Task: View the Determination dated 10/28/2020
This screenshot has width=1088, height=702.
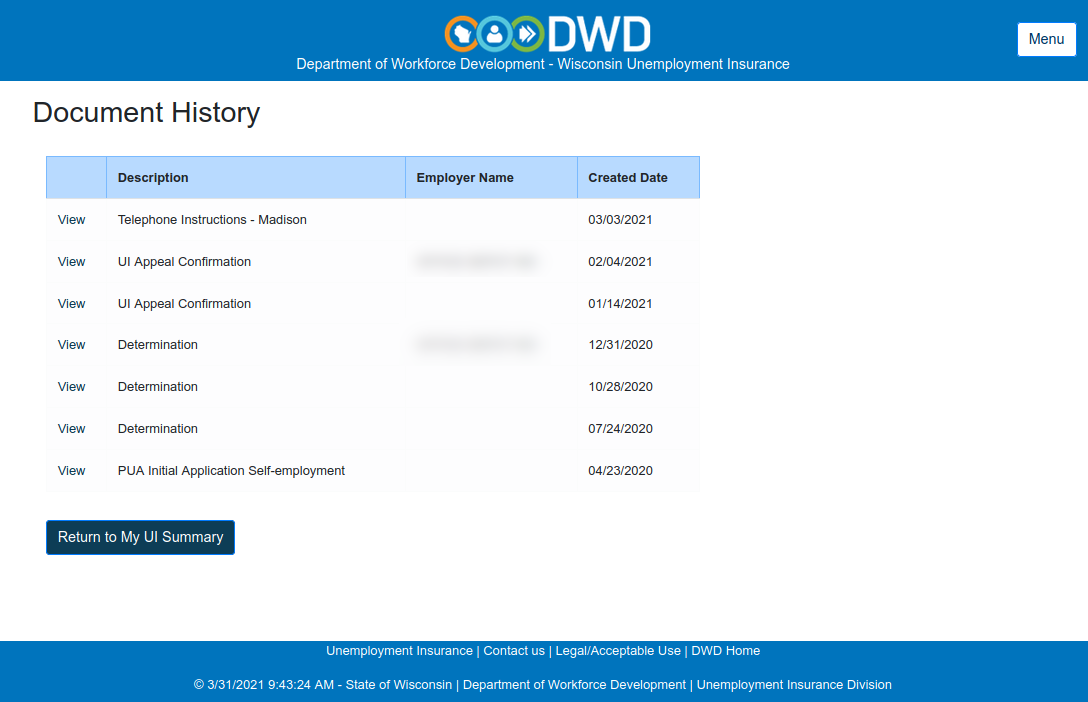Action: (x=71, y=387)
